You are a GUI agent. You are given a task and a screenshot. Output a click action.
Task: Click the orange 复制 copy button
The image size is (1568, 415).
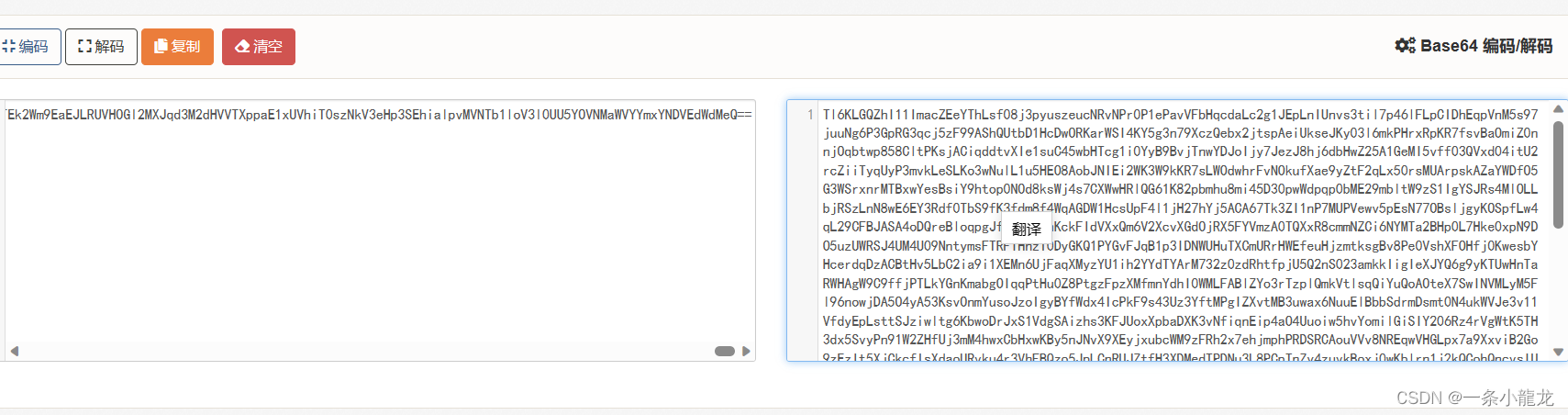[177, 47]
